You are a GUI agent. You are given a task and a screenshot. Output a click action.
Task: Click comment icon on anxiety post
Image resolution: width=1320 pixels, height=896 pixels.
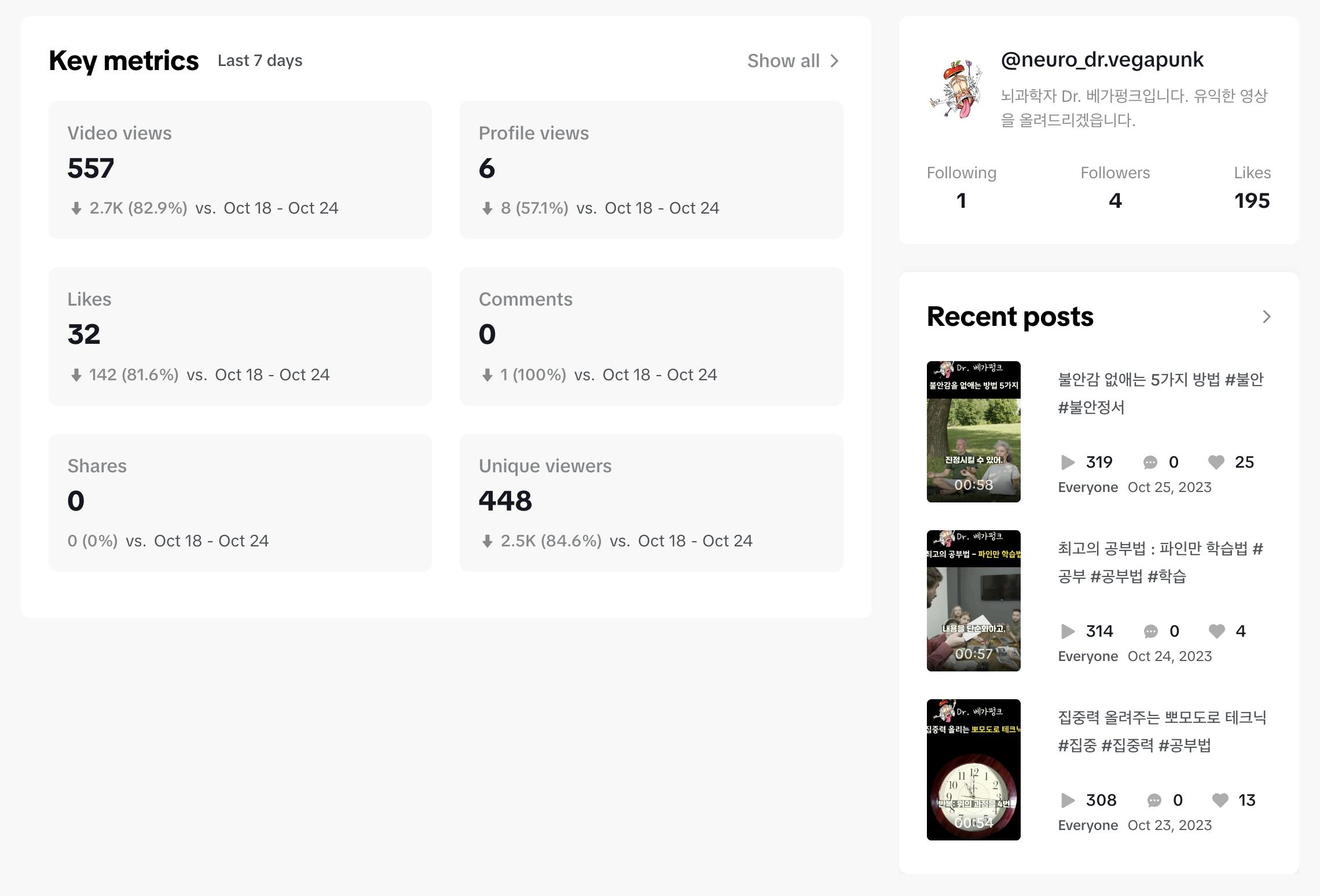(1150, 462)
